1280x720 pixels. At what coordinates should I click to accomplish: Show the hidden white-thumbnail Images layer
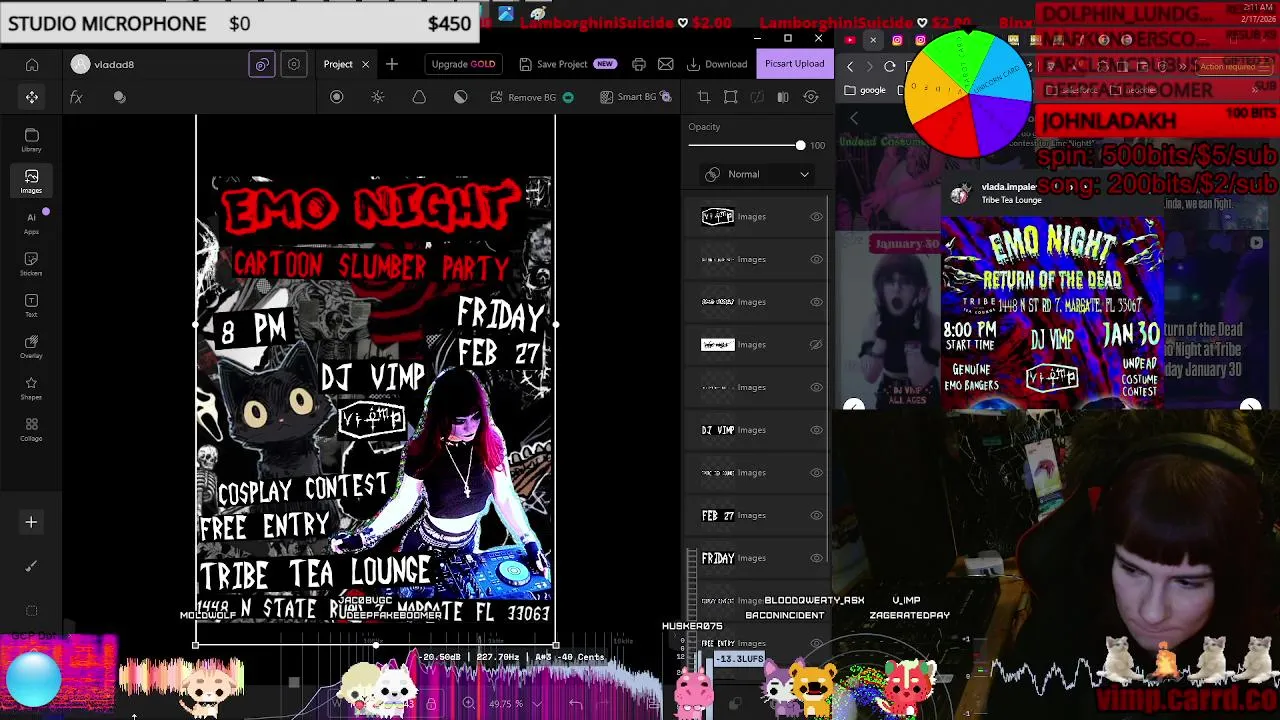(x=816, y=345)
